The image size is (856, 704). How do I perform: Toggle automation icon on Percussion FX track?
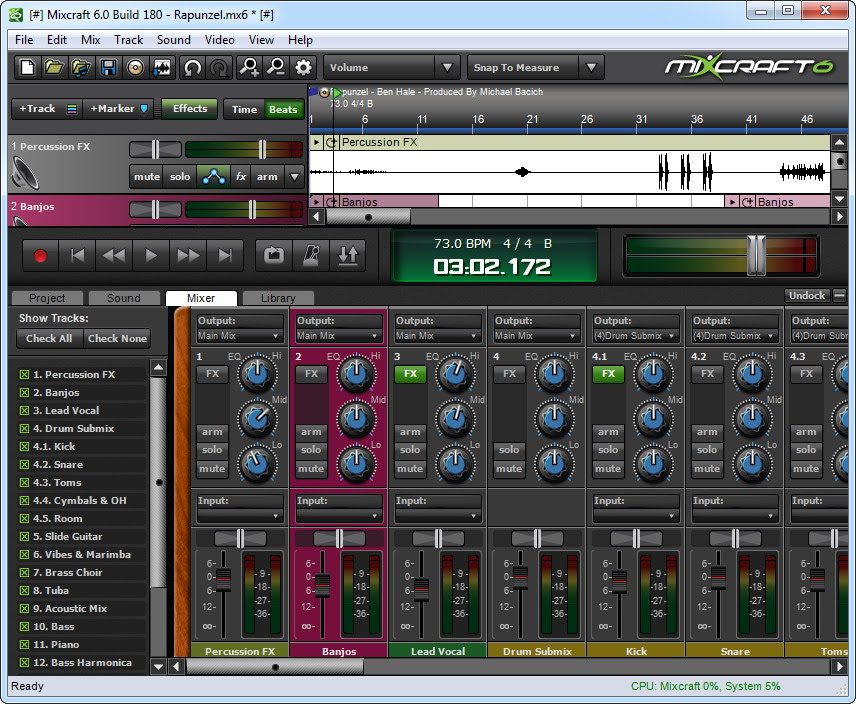(213, 177)
